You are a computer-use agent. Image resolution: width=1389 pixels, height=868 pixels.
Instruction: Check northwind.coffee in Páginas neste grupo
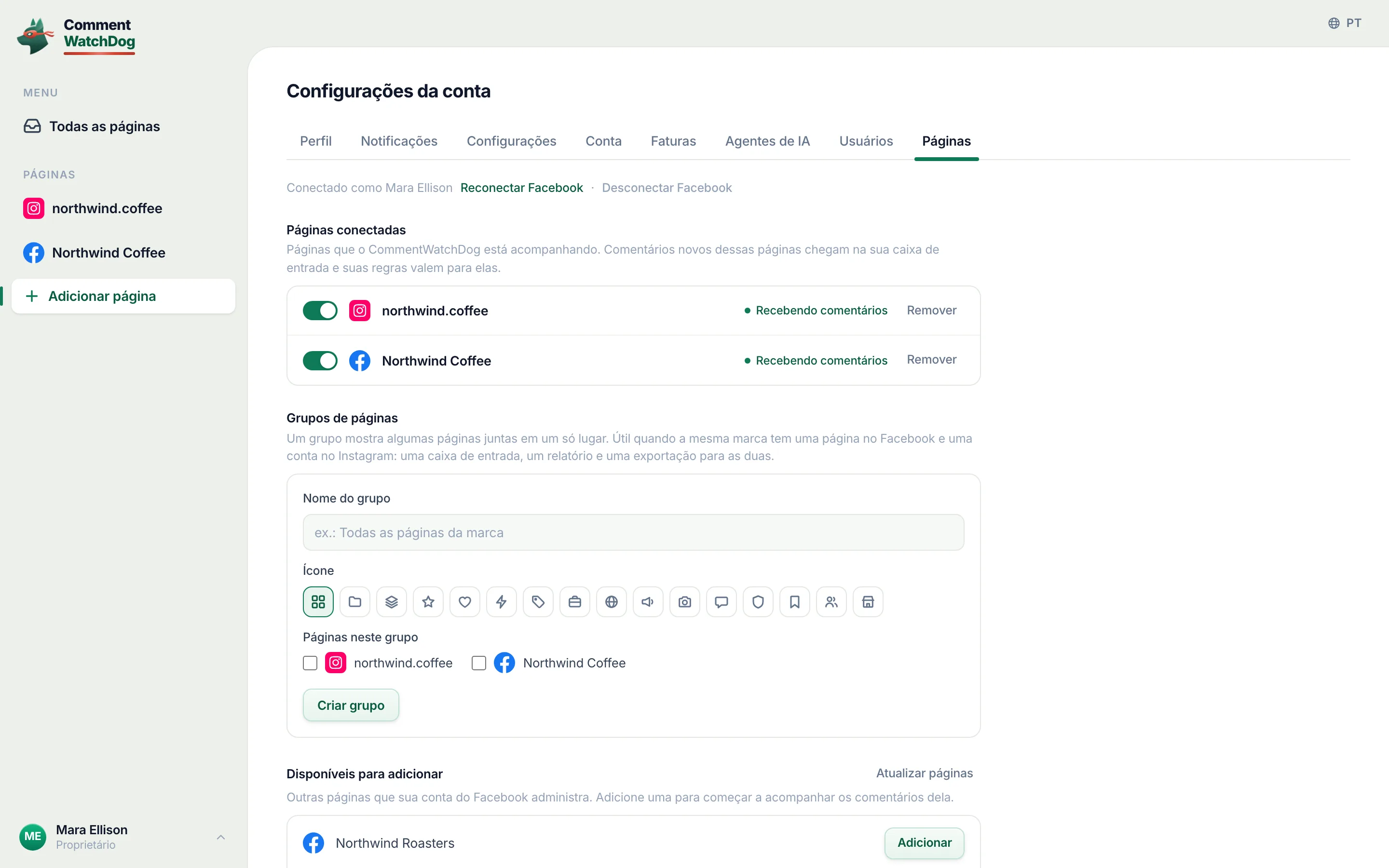coord(310,663)
